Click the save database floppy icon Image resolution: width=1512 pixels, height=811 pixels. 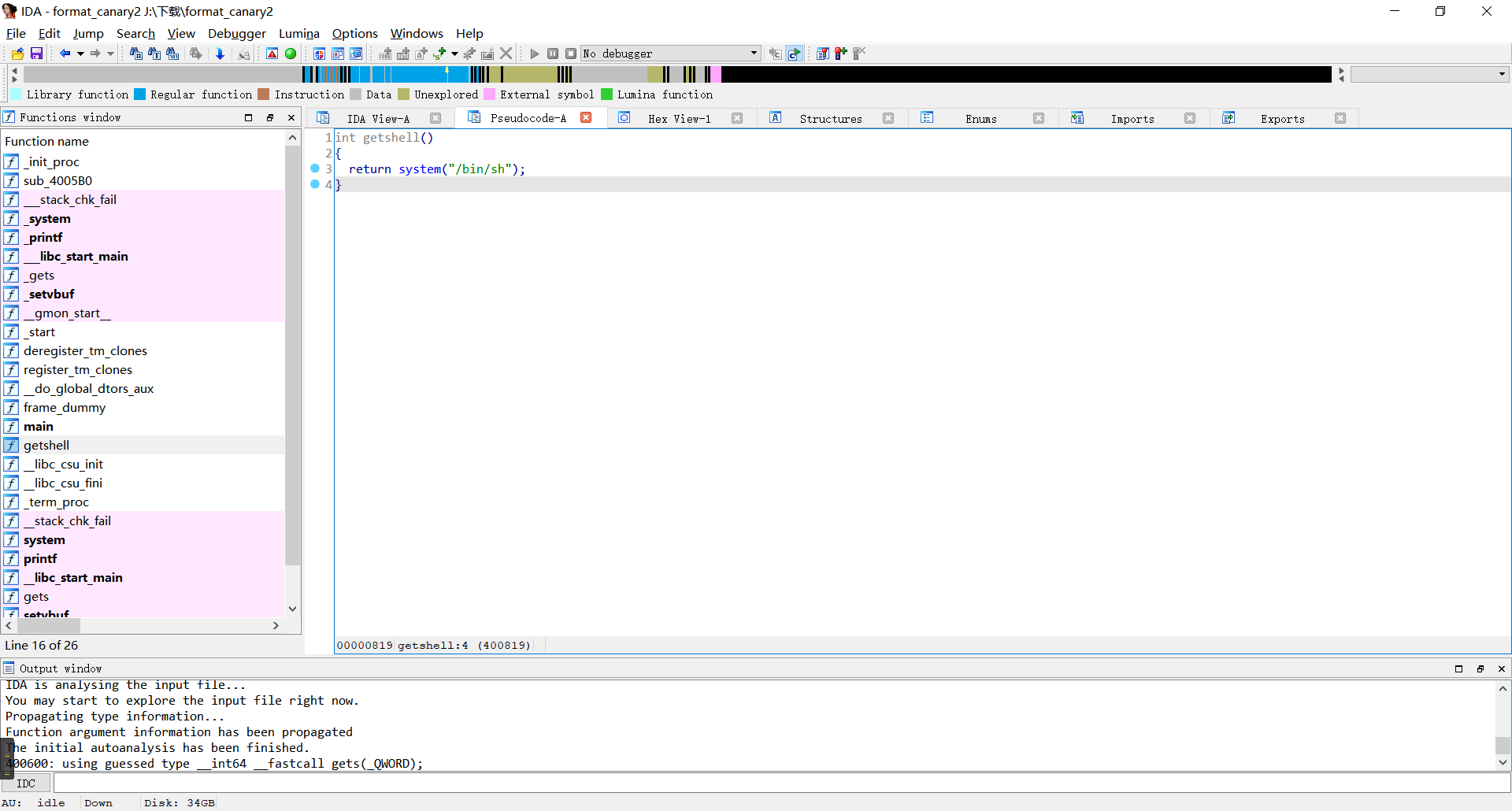[x=36, y=54]
